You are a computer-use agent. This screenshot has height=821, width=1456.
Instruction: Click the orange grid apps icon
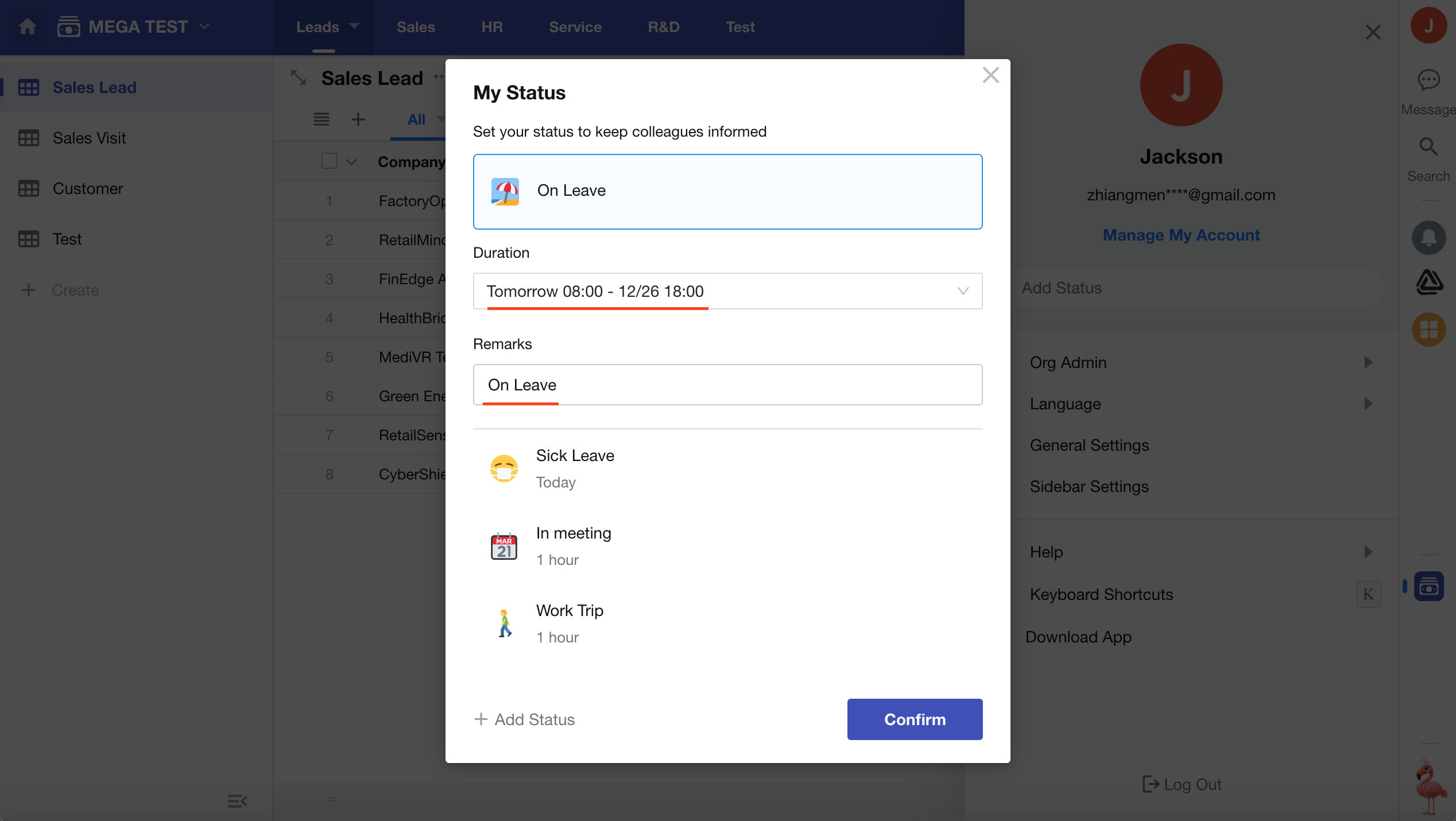1428,330
